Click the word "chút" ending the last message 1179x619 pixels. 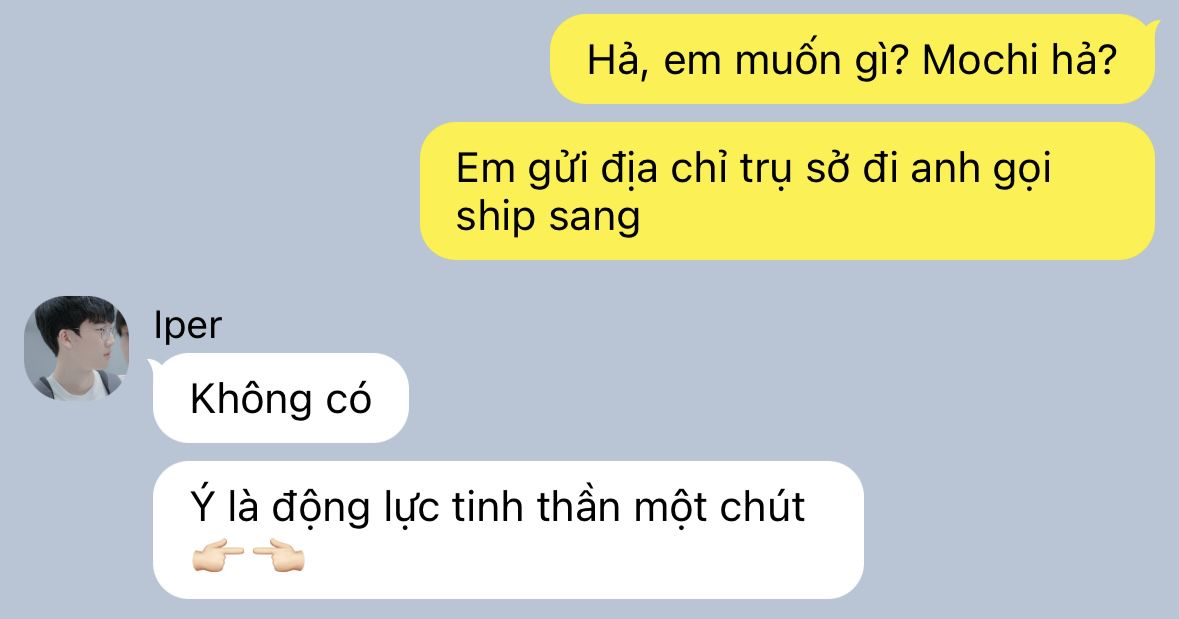[x=762, y=507]
